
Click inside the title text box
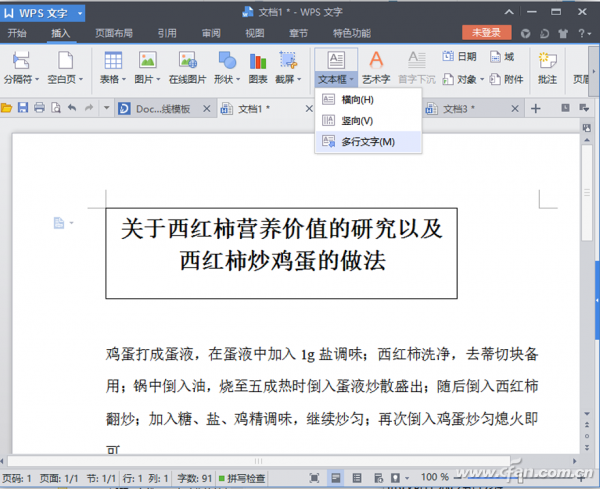(x=281, y=253)
